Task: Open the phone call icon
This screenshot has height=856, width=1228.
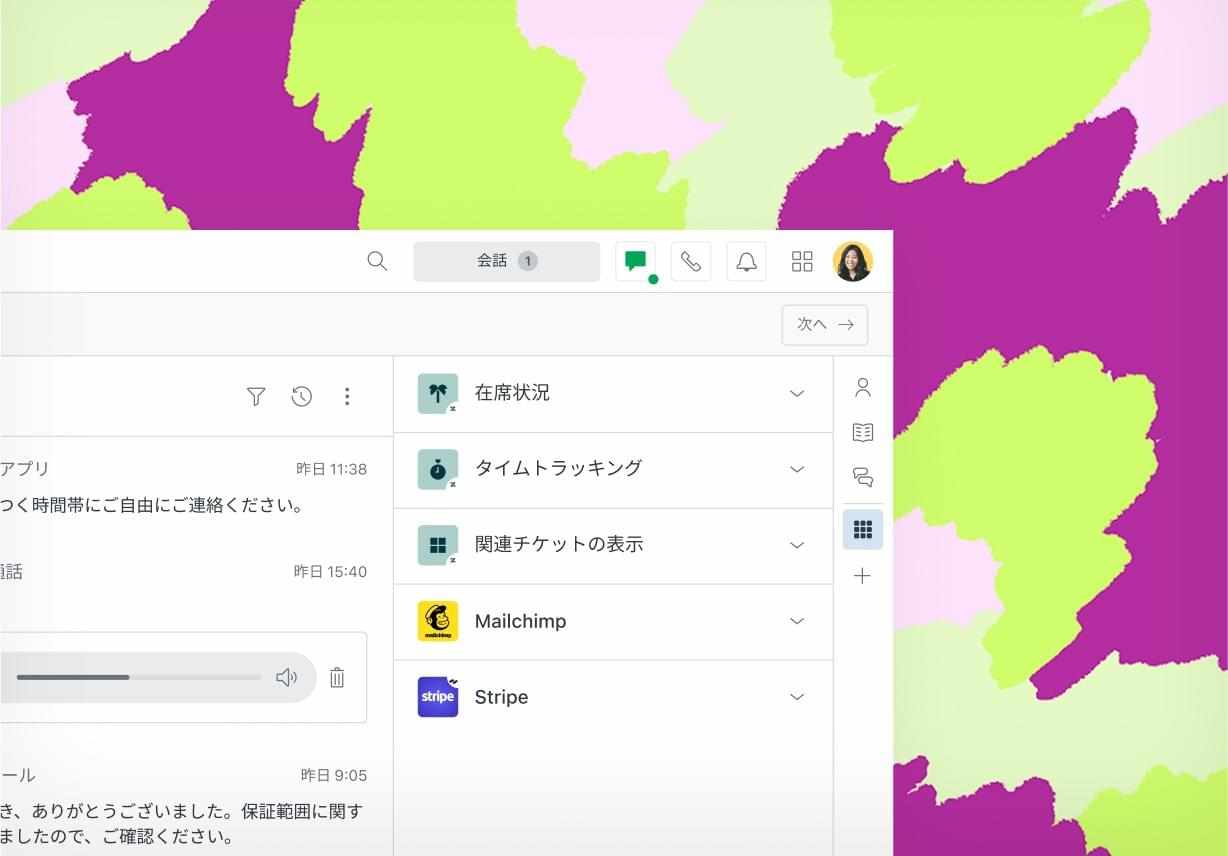Action: [x=691, y=261]
